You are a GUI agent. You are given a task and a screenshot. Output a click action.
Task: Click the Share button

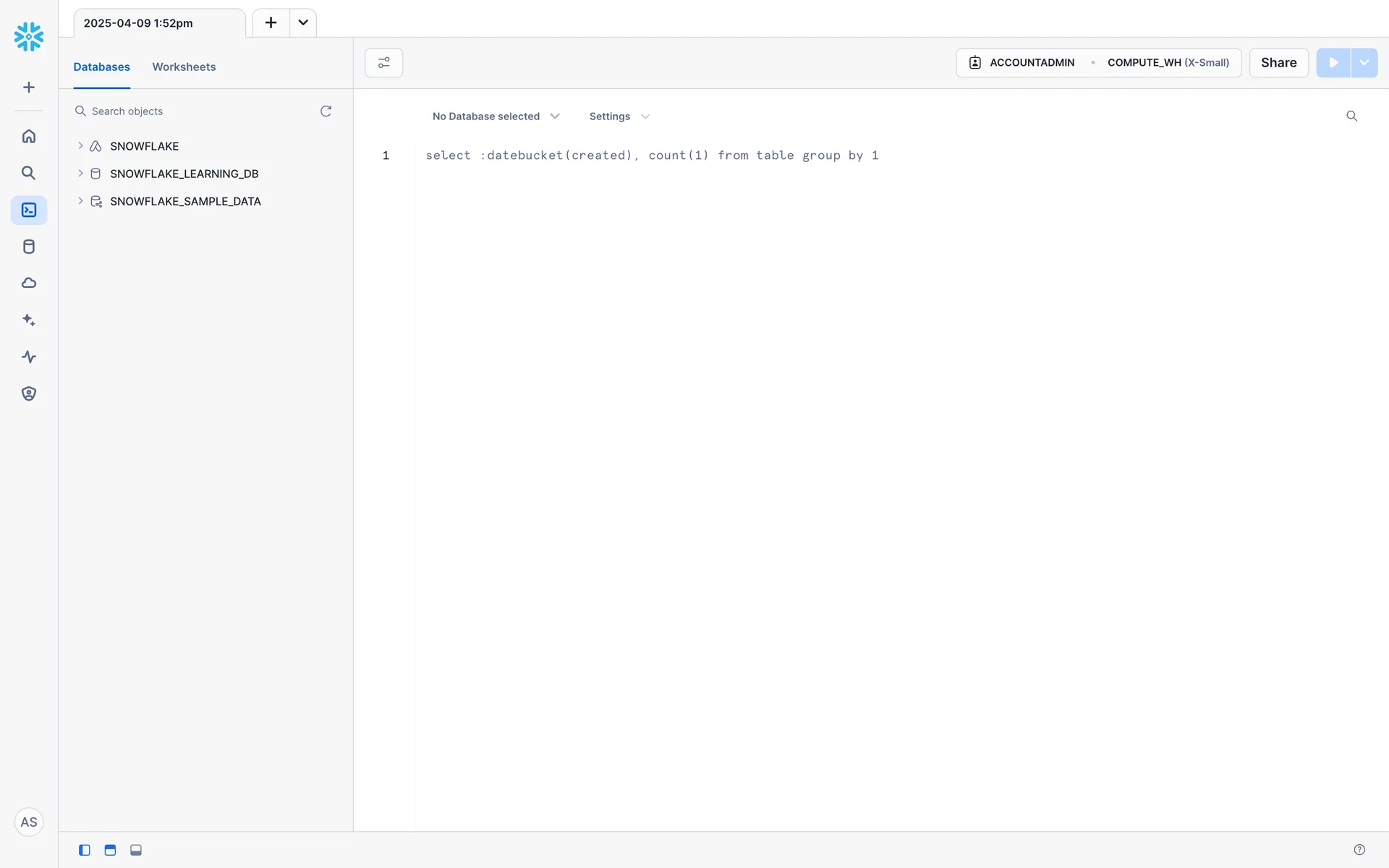pyautogui.click(x=1278, y=63)
